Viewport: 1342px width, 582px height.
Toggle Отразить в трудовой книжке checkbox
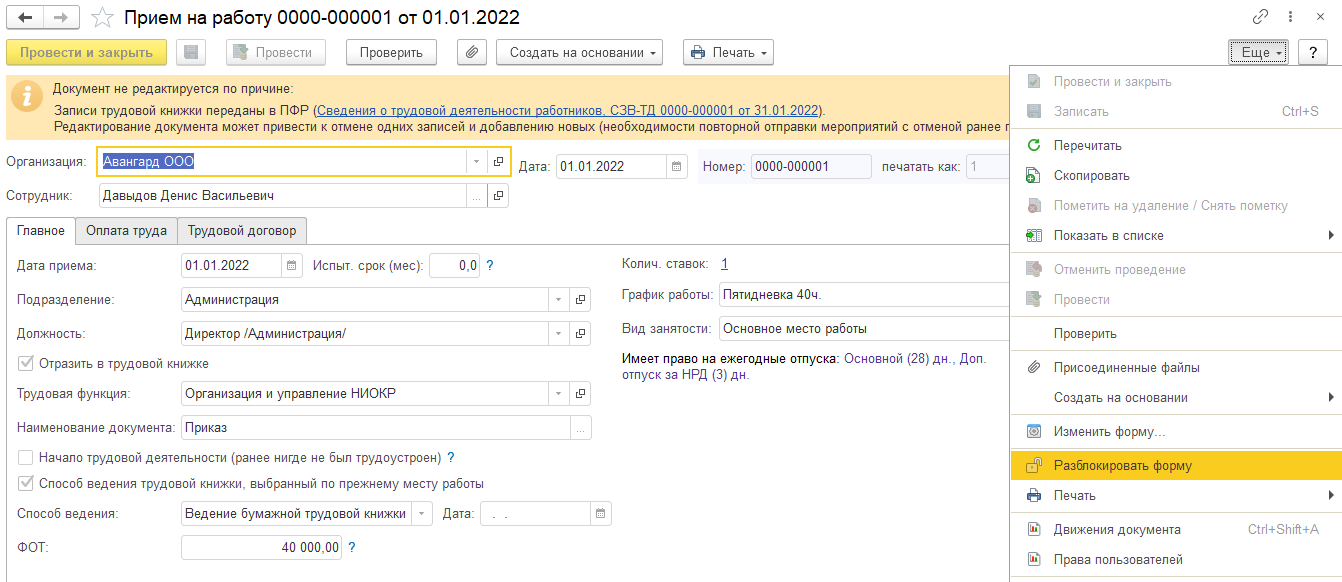pyautogui.click(x=26, y=363)
